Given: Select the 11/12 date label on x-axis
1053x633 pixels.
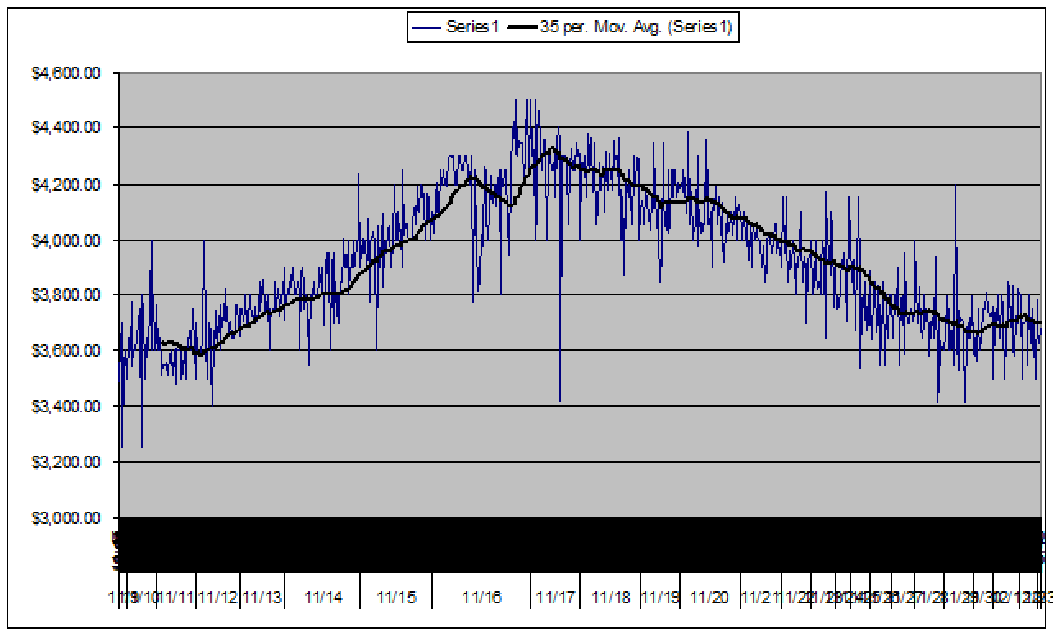Looking at the screenshot, I should pos(217,598).
